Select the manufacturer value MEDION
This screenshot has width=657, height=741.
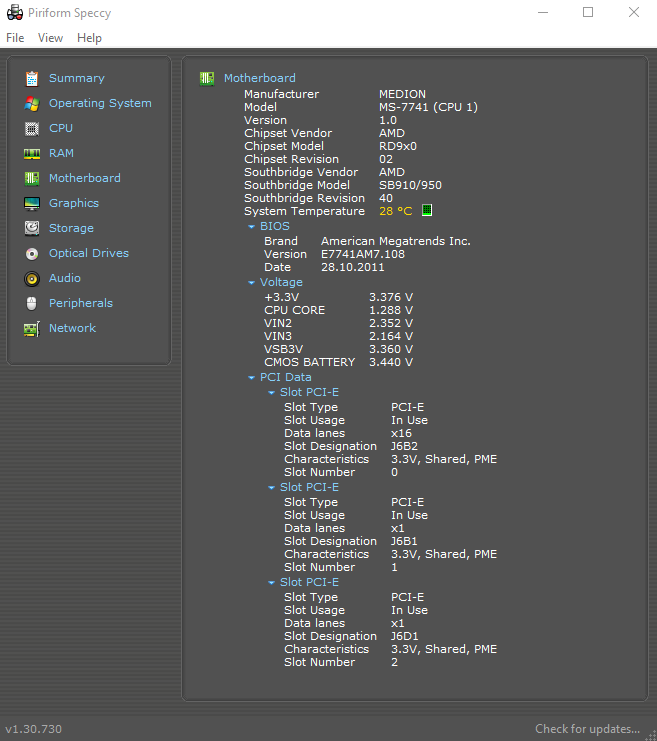point(402,94)
